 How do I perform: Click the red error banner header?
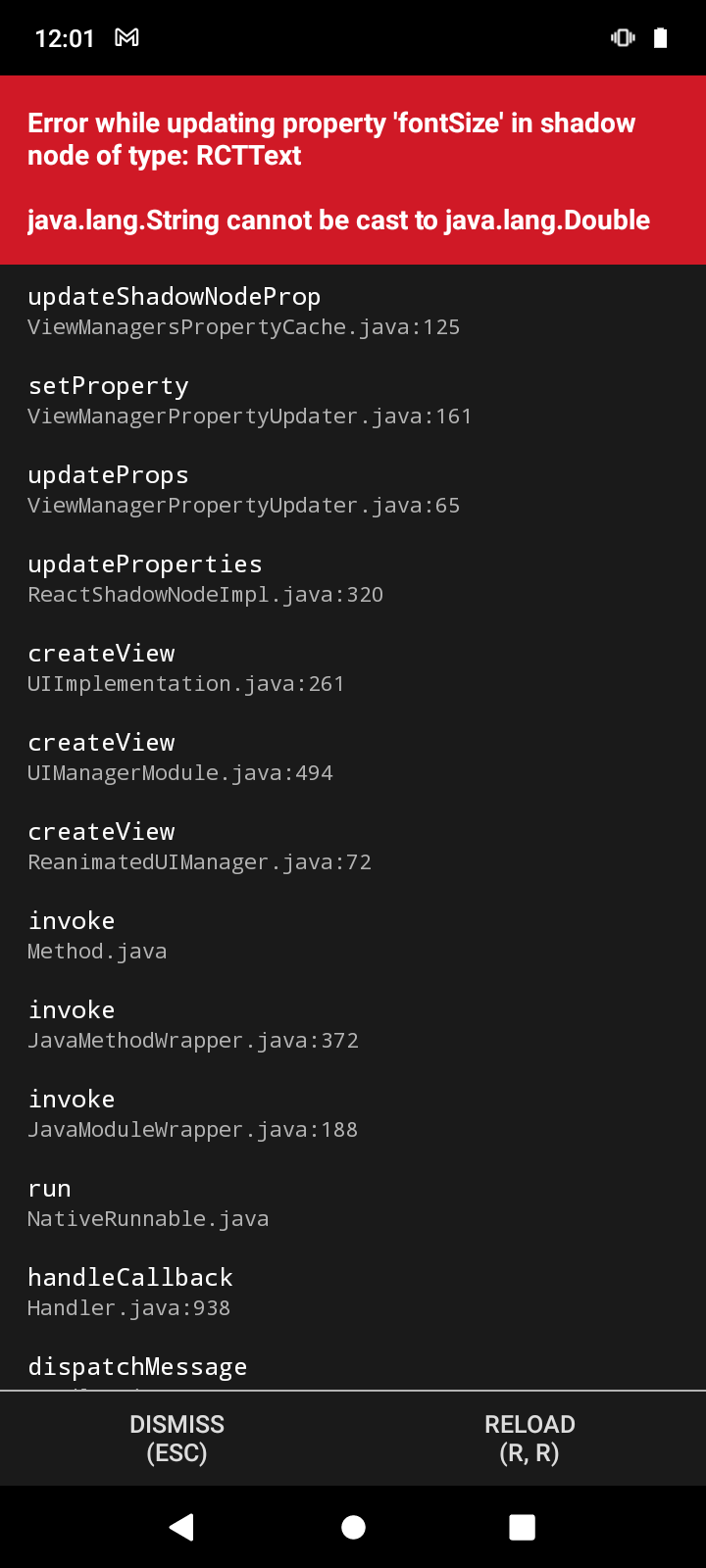coord(331,139)
